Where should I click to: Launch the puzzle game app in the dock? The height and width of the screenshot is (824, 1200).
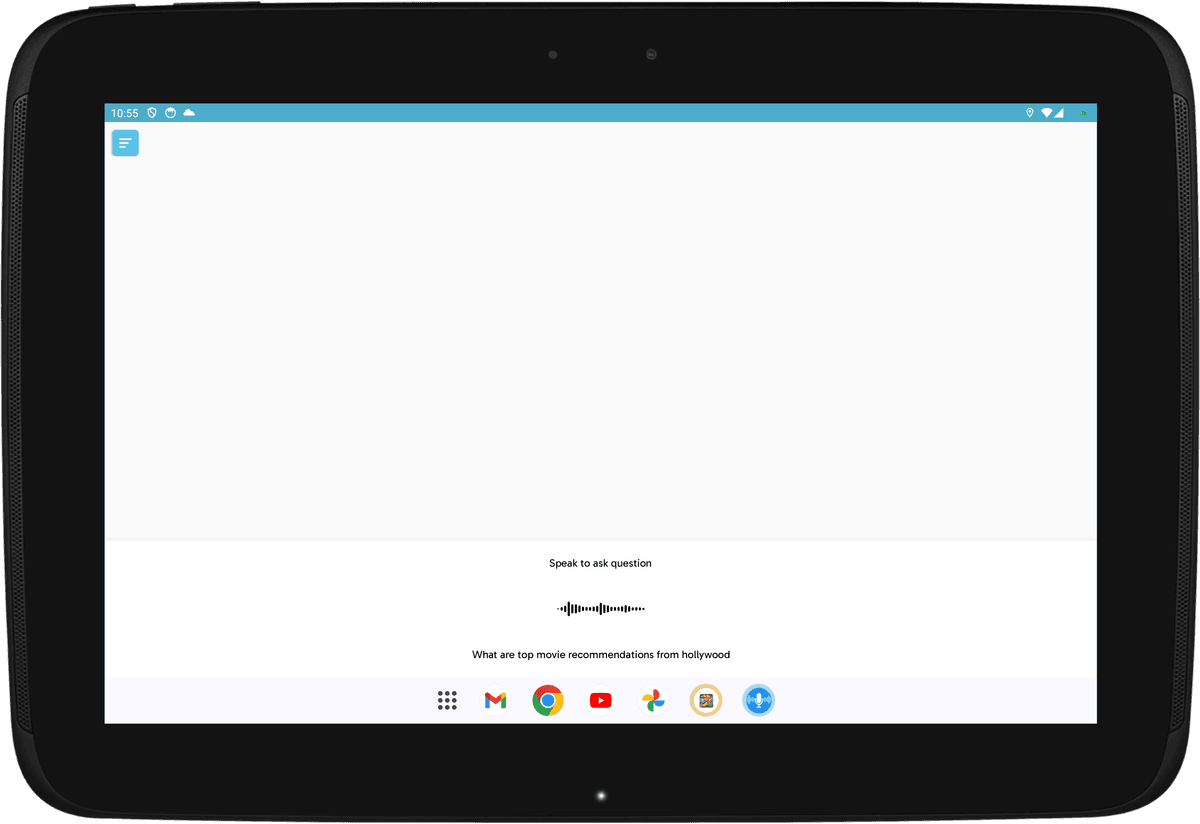pyautogui.click(x=706, y=700)
